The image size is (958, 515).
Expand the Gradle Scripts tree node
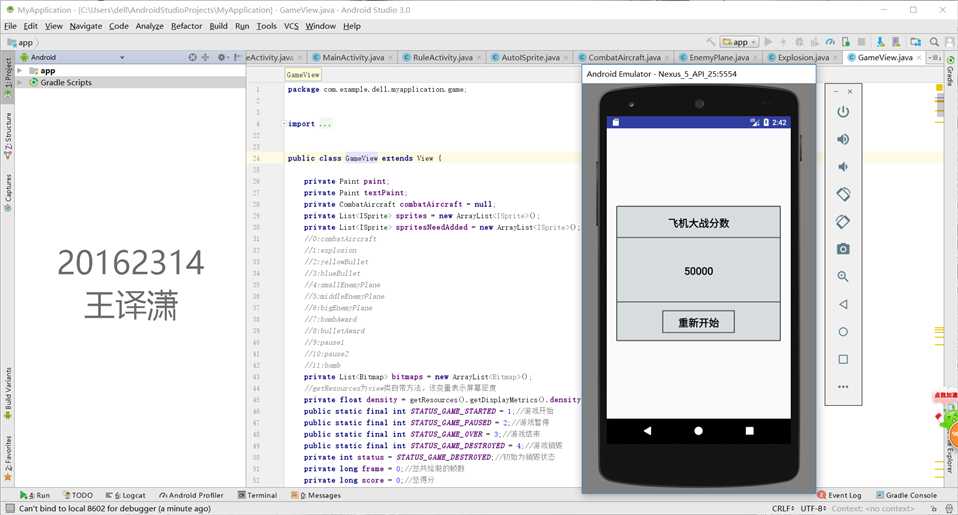(x=20, y=82)
